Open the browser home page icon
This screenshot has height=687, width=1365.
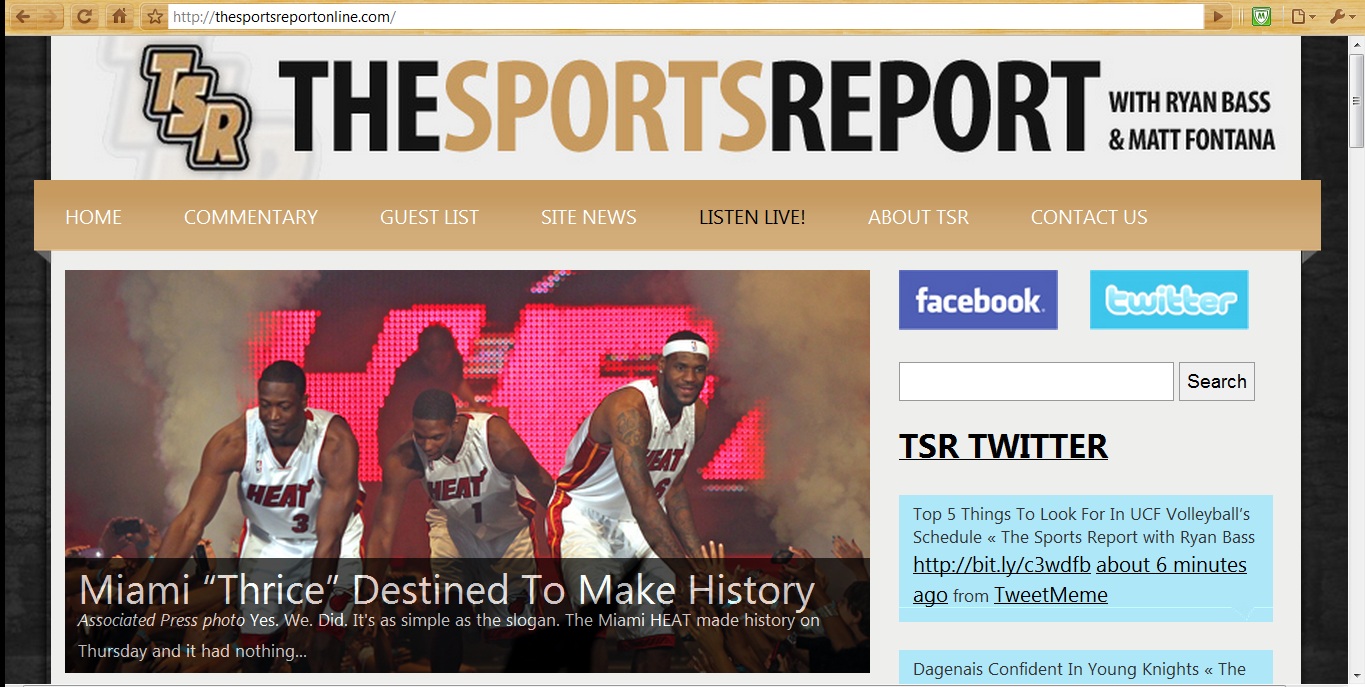click(x=119, y=16)
